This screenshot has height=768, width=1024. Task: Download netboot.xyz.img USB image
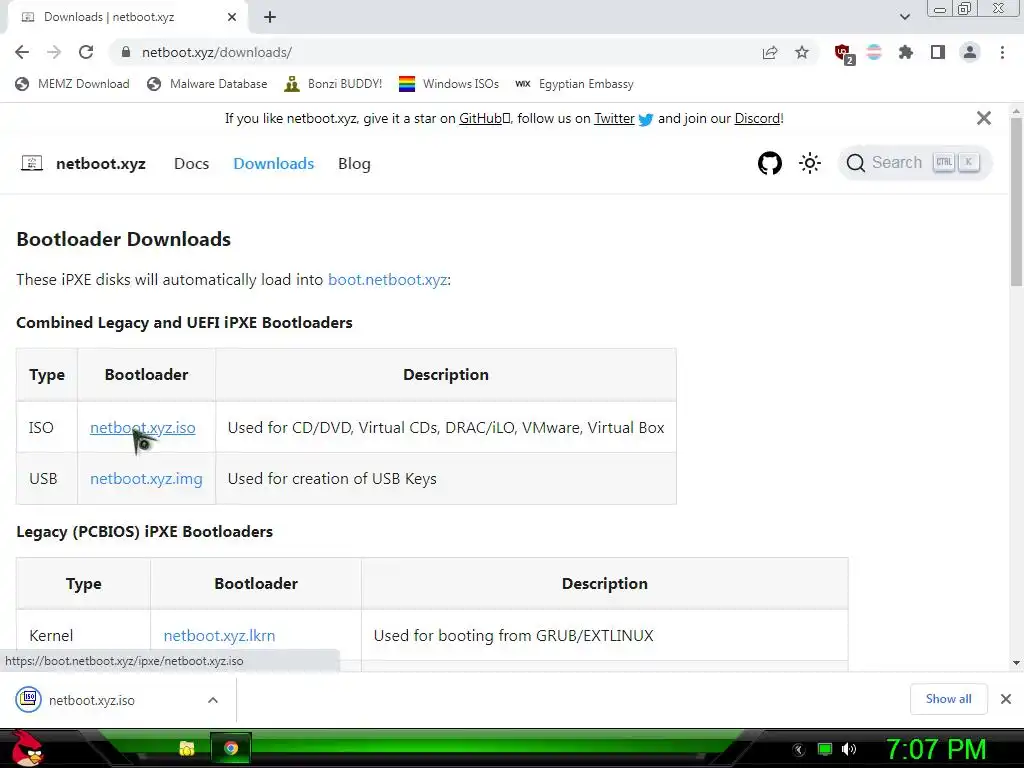point(146,479)
